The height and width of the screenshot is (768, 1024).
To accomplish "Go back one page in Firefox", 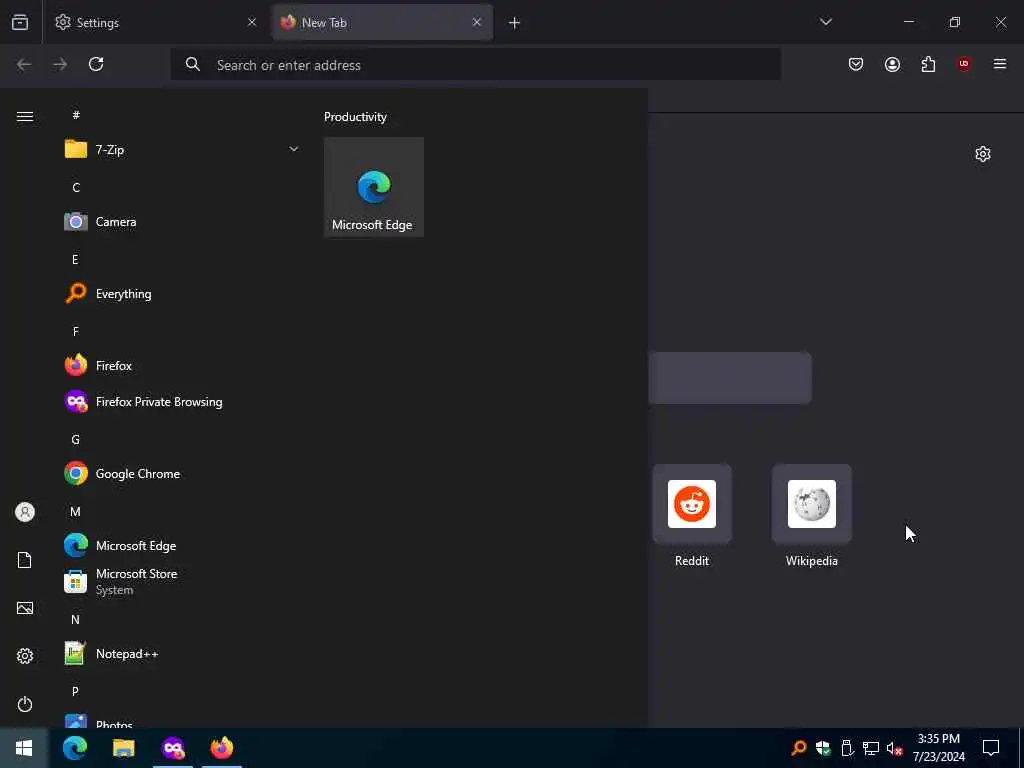I will pos(24,64).
